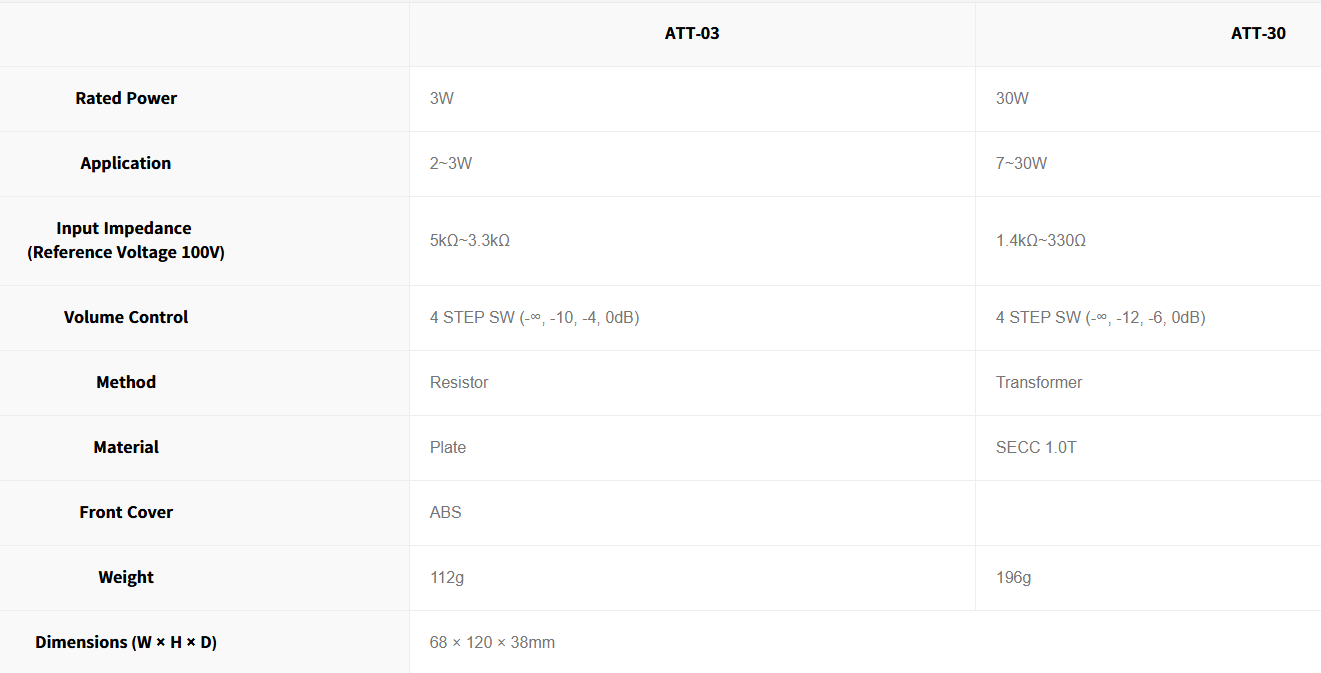Select the Rated Power row label
The image size is (1321, 673).
[x=126, y=98]
